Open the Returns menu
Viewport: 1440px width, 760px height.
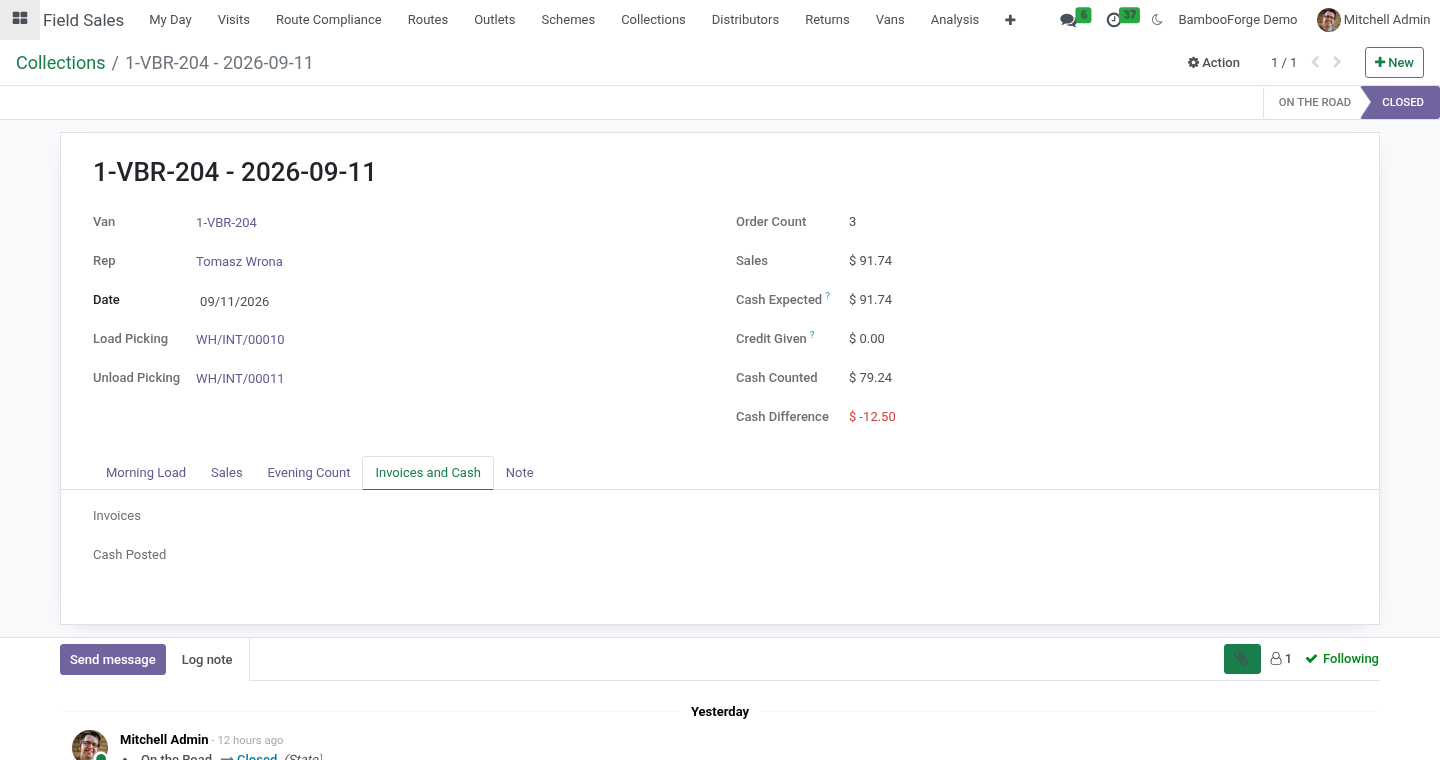827,20
